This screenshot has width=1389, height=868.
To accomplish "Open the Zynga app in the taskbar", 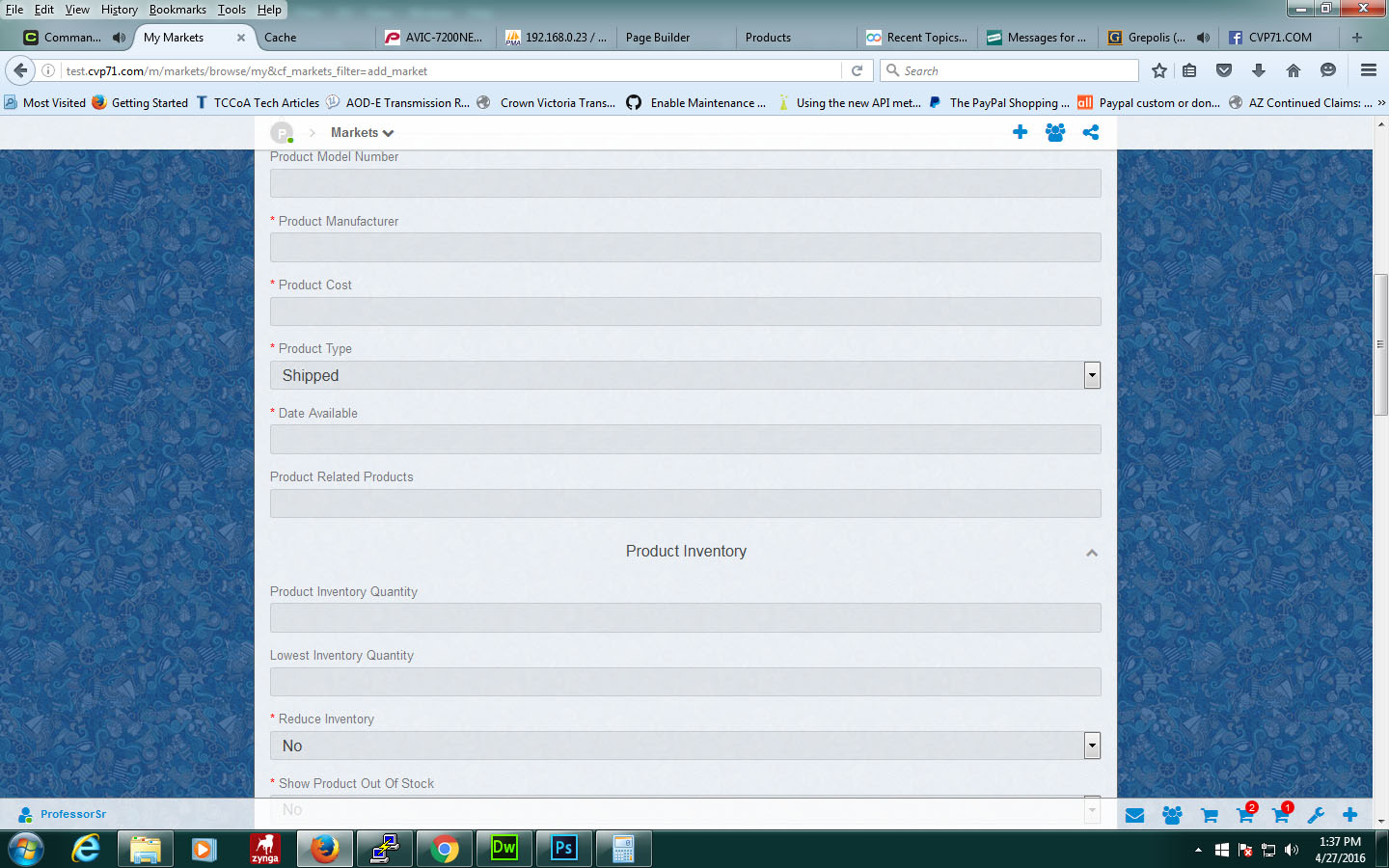I will point(264,849).
